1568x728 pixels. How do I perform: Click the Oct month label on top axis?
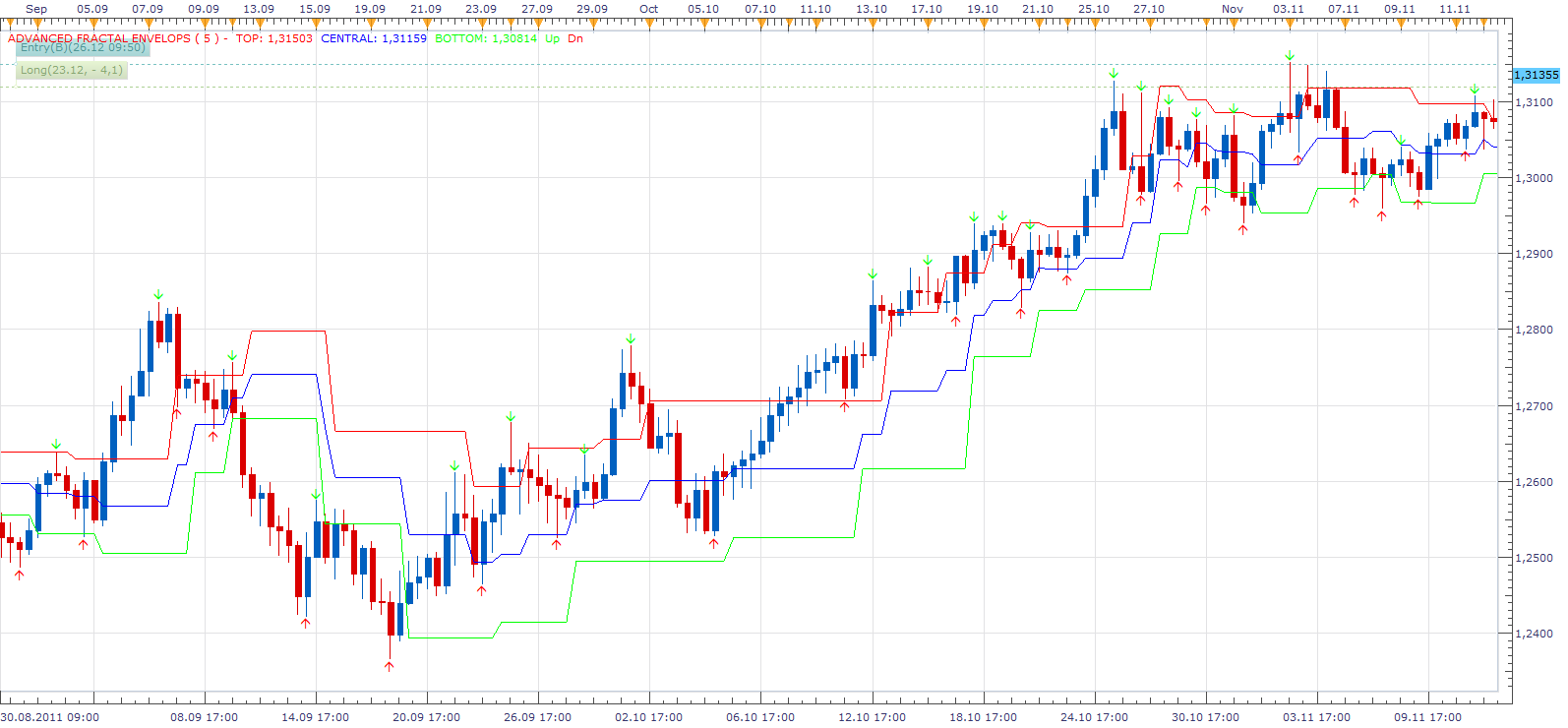(x=649, y=9)
